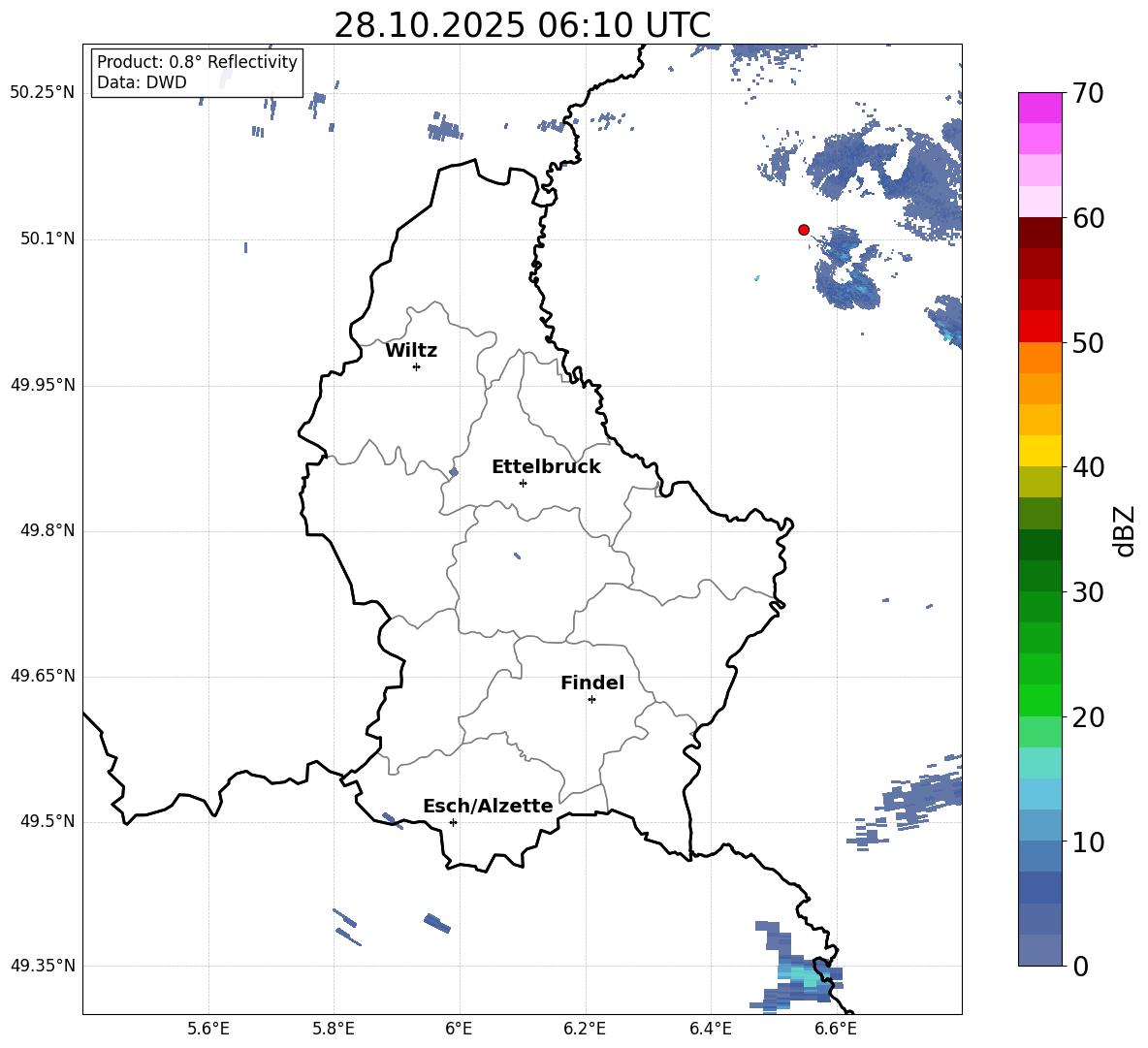Click the 49.65°N latitude label

43,676
